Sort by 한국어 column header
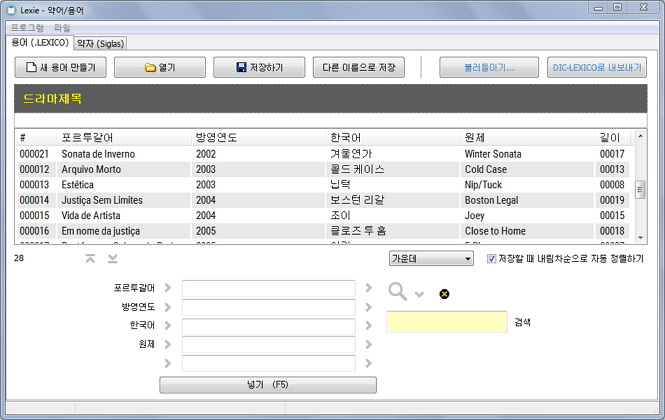The height and width of the screenshot is (420, 665). click(x=393, y=137)
